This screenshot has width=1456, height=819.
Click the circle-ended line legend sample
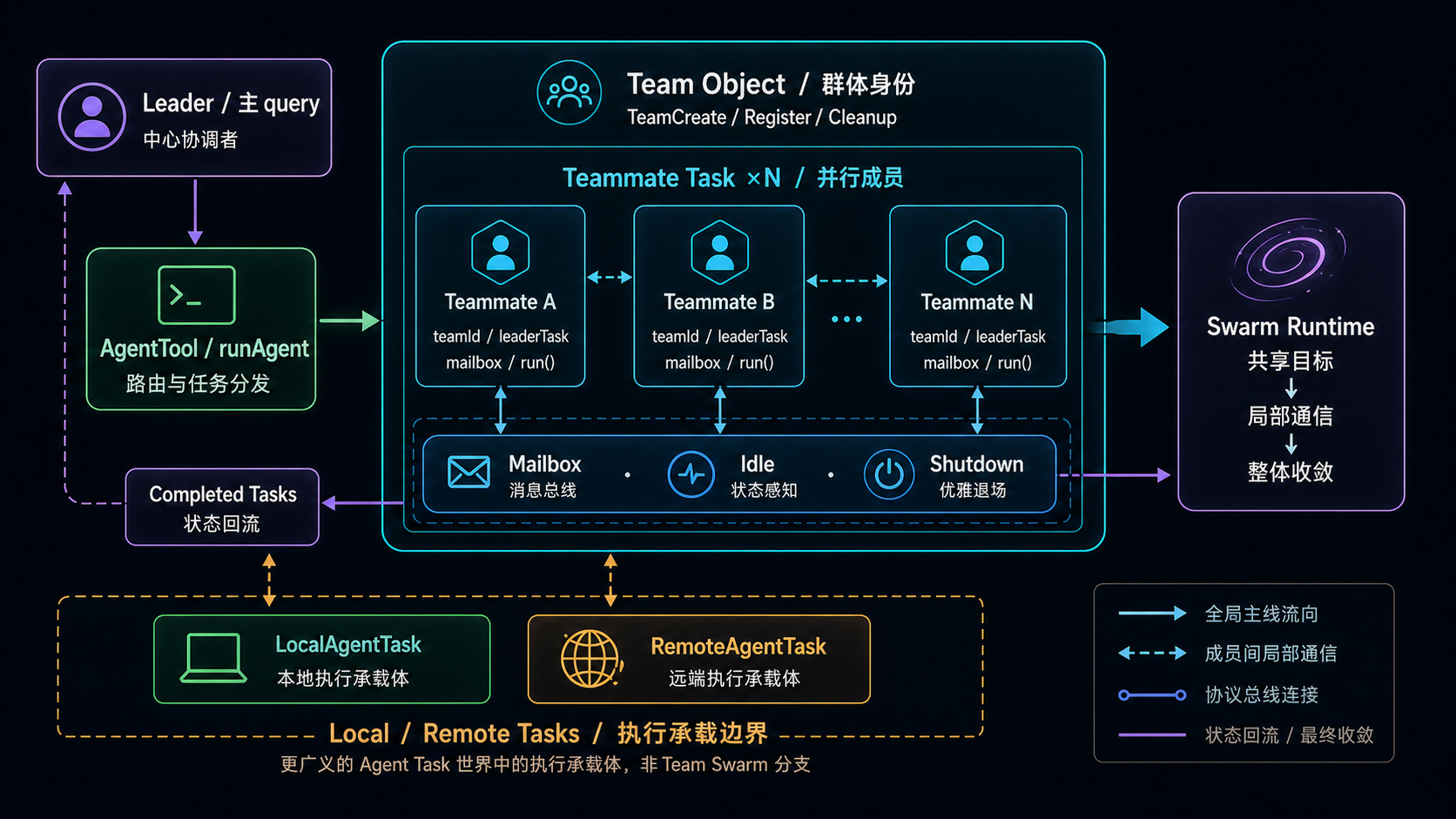(x=1152, y=695)
